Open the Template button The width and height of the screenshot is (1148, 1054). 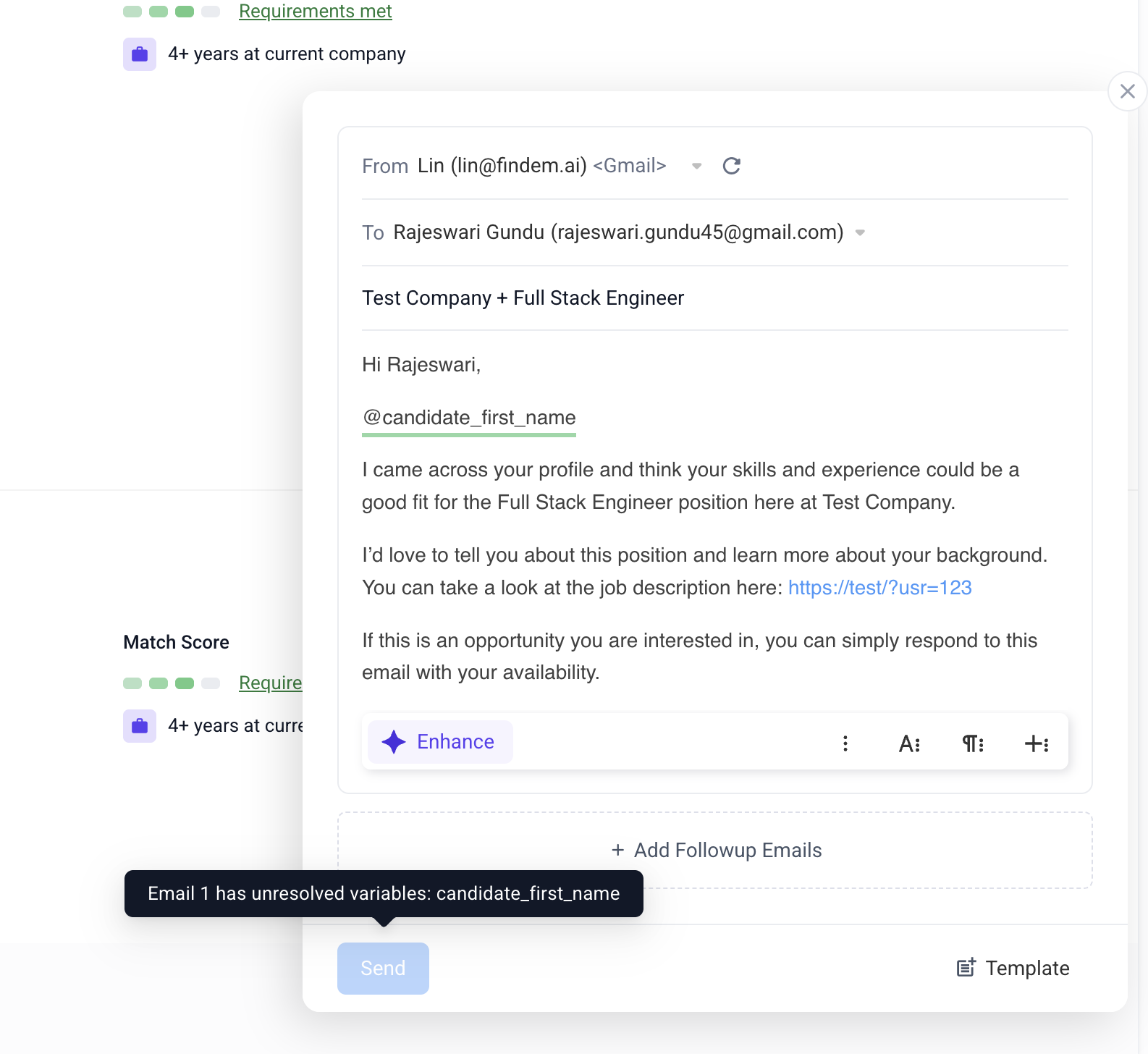[1013, 969]
